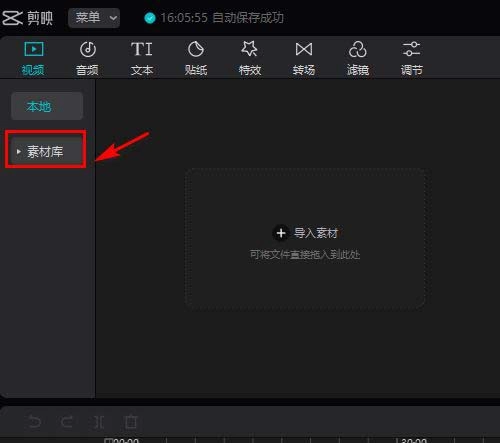Image resolution: width=500 pixels, height=443 pixels.
Task: Open the 调节 adjustment sliders icon
Action: click(x=411, y=49)
